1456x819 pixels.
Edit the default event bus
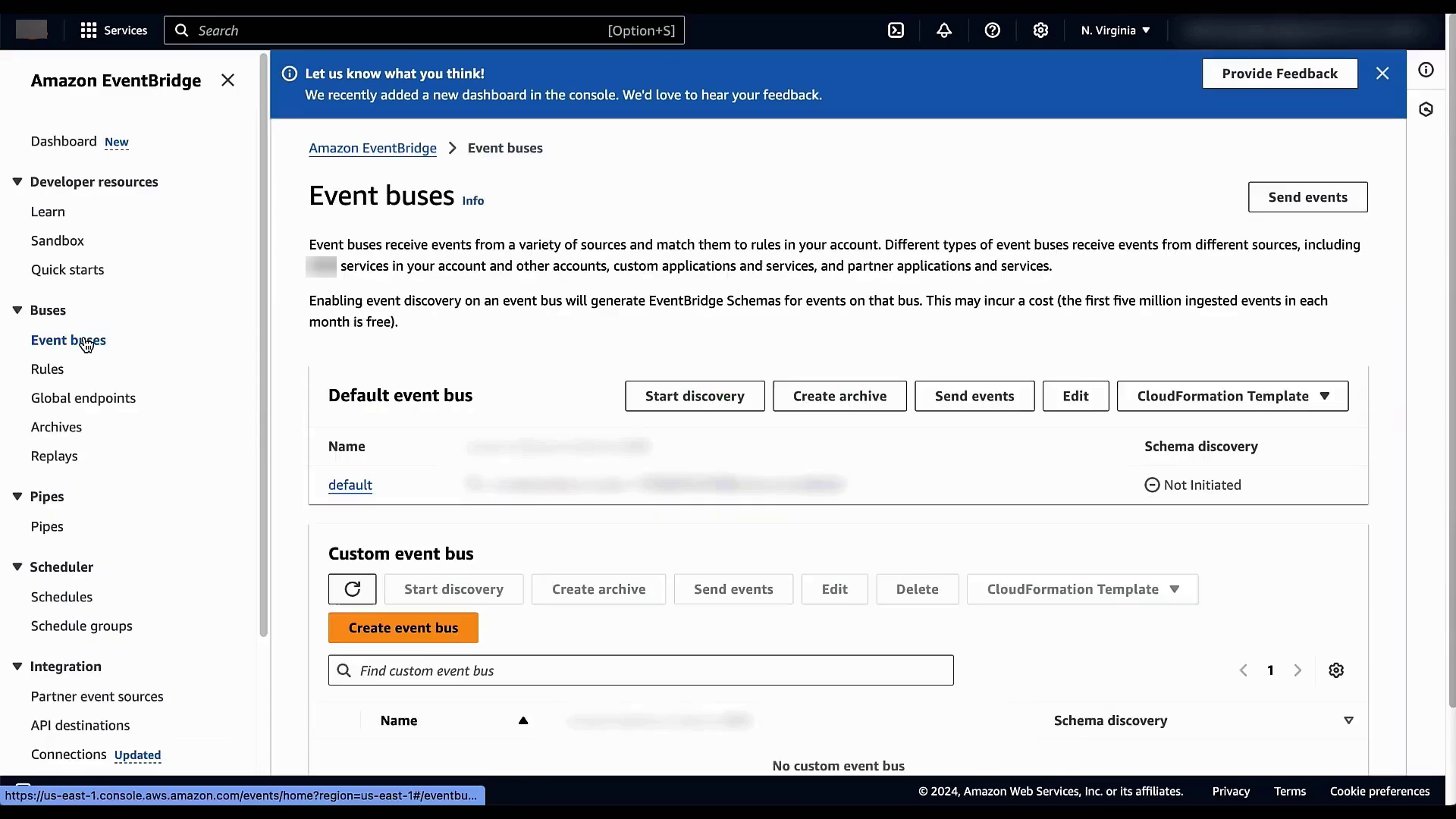1075,396
